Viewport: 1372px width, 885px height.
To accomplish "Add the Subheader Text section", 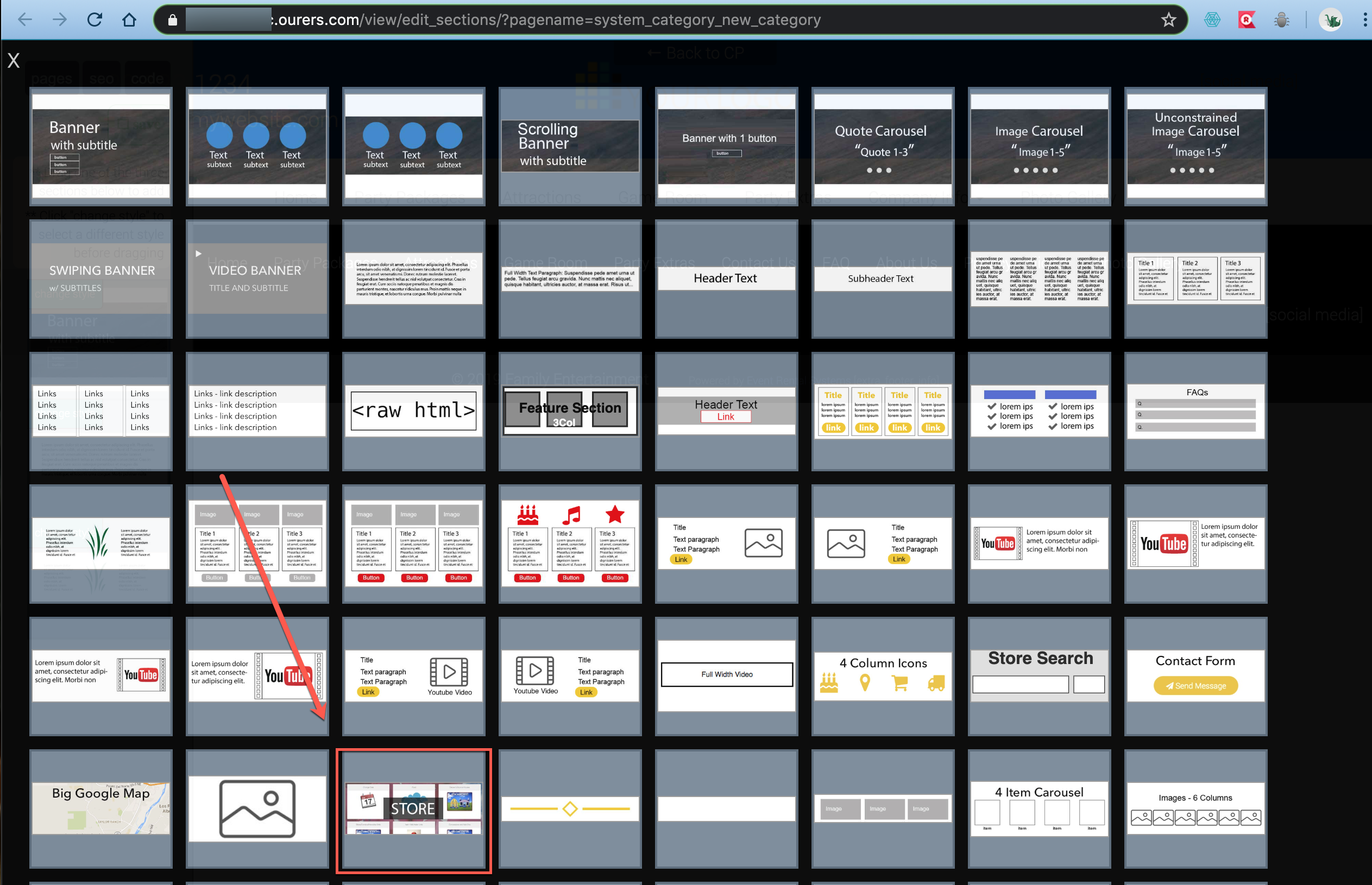I will point(883,279).
